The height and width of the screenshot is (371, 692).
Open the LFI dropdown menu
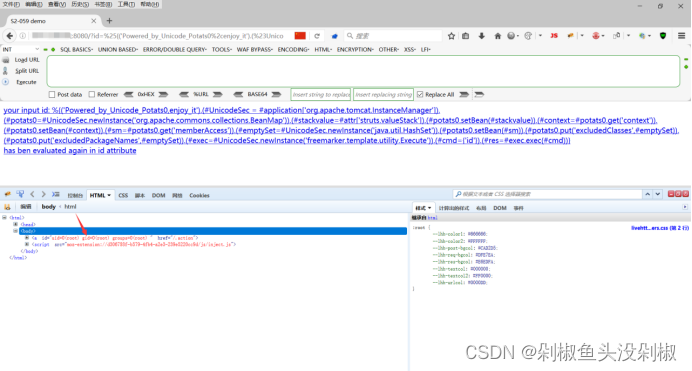point(425,49)
